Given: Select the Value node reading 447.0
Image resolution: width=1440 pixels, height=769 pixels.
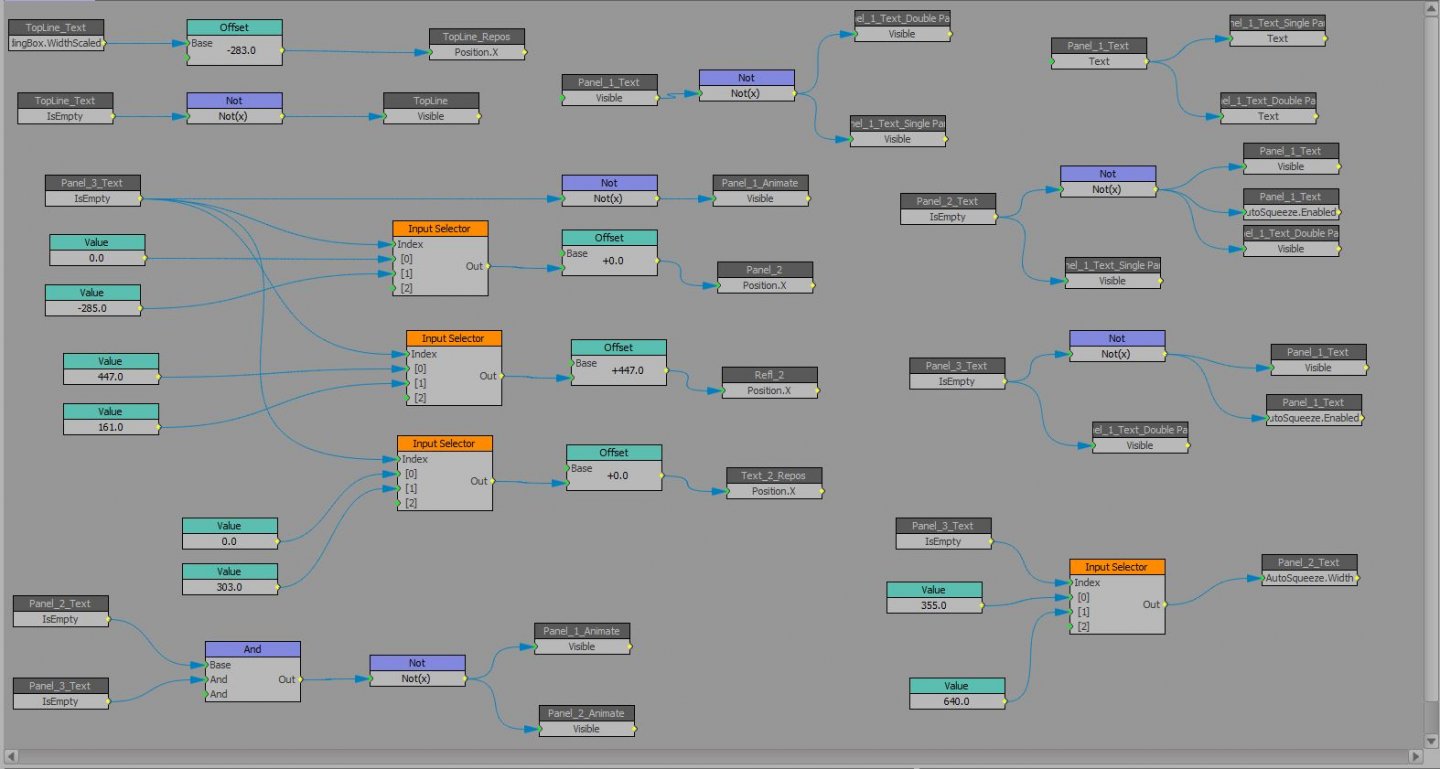Looking at the screenshot, I should [x=110, y=369].
